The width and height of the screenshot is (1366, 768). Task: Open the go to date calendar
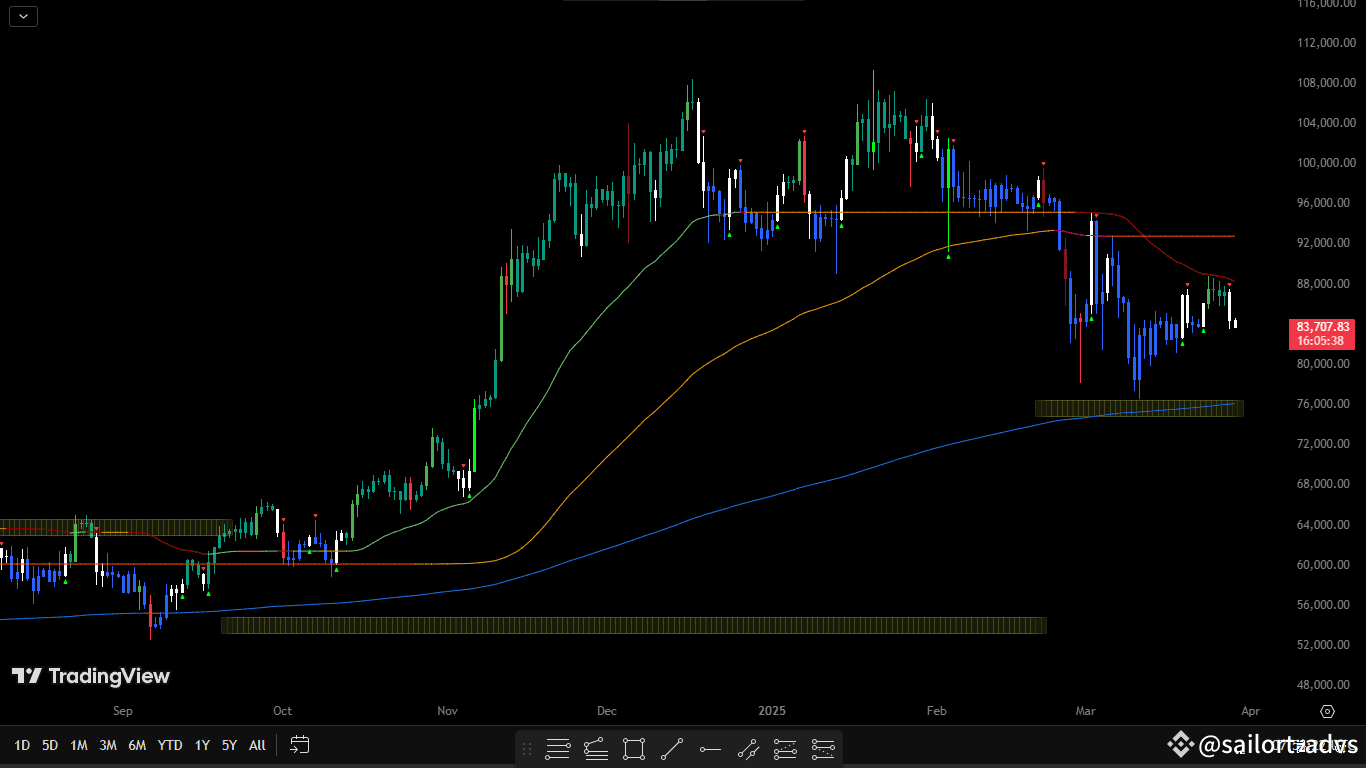300,744
